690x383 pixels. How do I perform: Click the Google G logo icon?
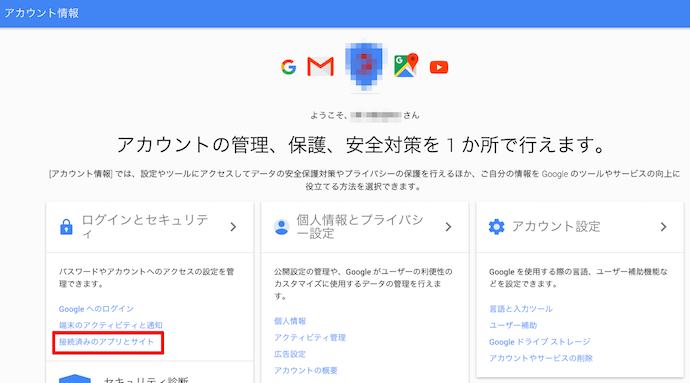click(x=289, y=67)
